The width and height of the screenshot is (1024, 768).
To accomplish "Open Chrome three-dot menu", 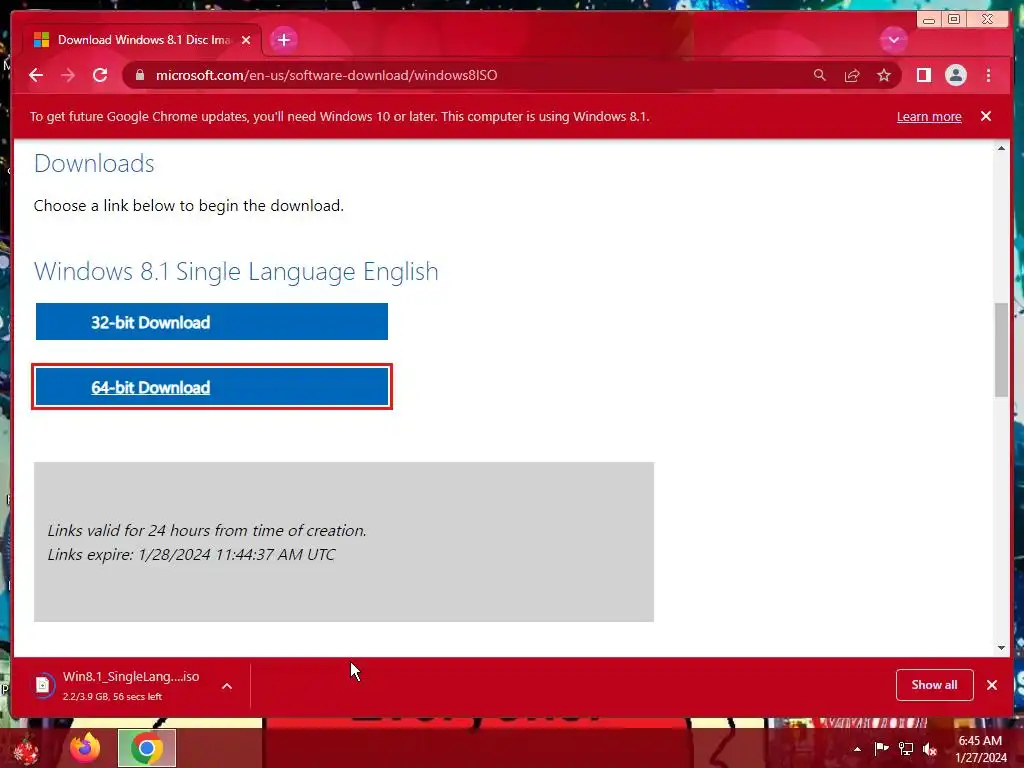I will pyautogui.click(x=988, y=75).
